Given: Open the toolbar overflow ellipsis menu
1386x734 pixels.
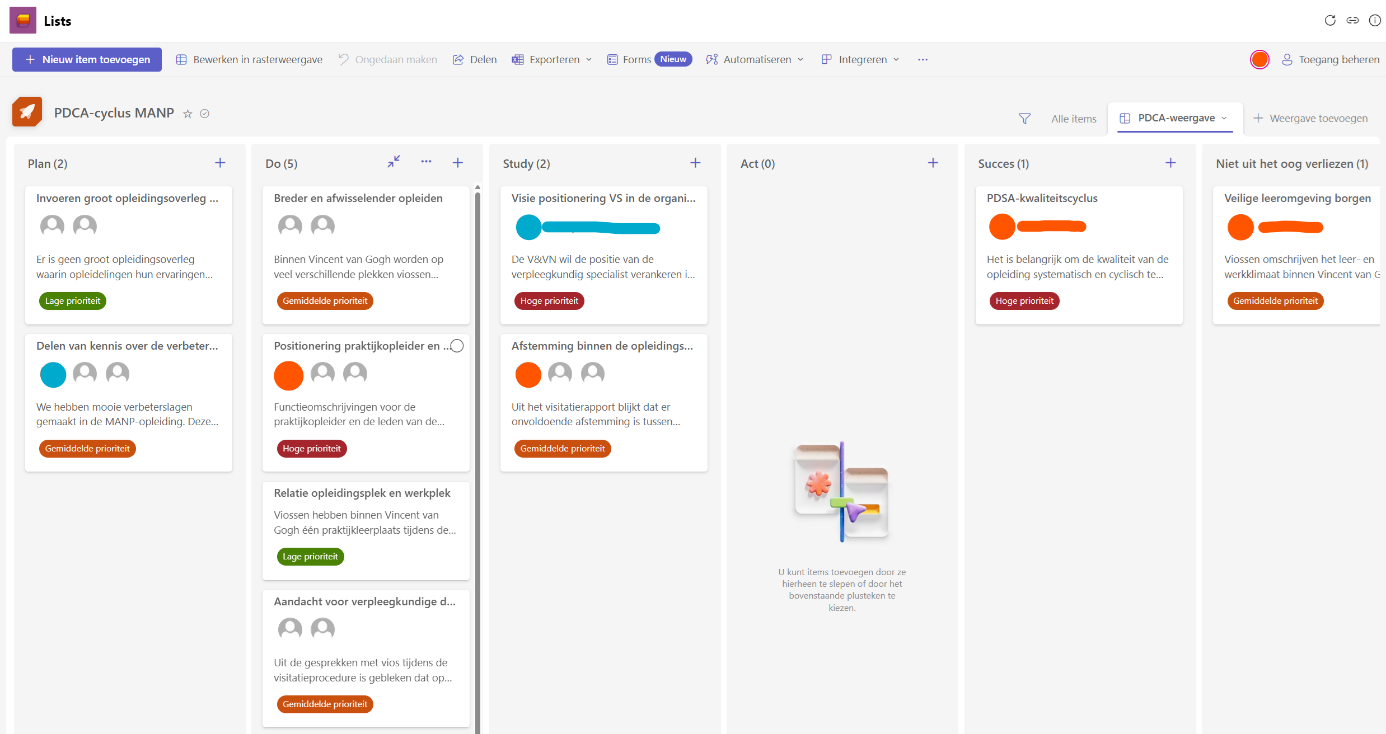Looking at the screenshot, I should [x=922, y=59].
